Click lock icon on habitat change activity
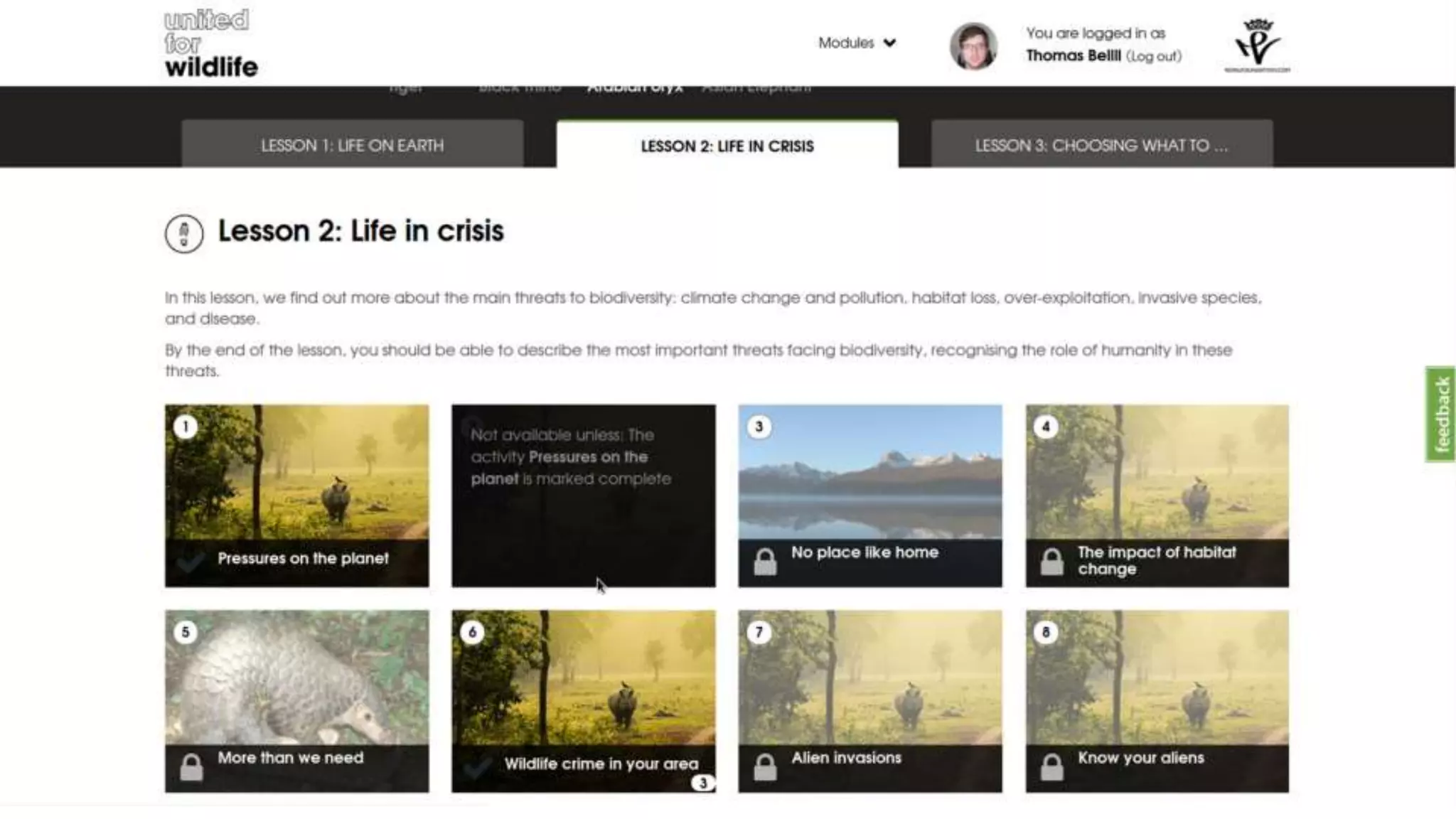This screenshot has height=819, width=1456. click(x=1052, y=562)
